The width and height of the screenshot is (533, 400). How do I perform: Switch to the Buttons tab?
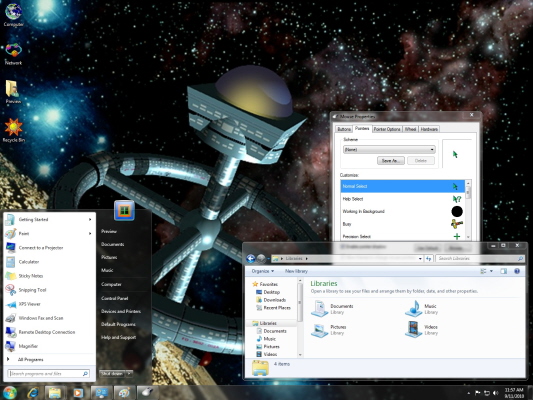coord(344,129)
